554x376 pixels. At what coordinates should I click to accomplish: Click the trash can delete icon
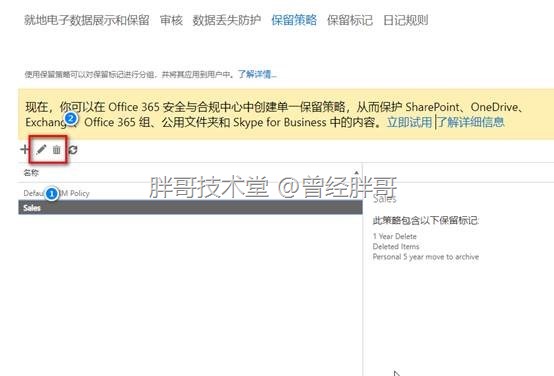(57, 150)
